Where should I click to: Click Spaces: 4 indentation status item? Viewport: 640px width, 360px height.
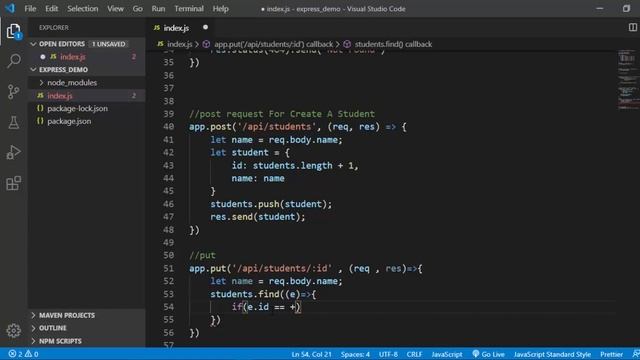[x=355, y=354]
